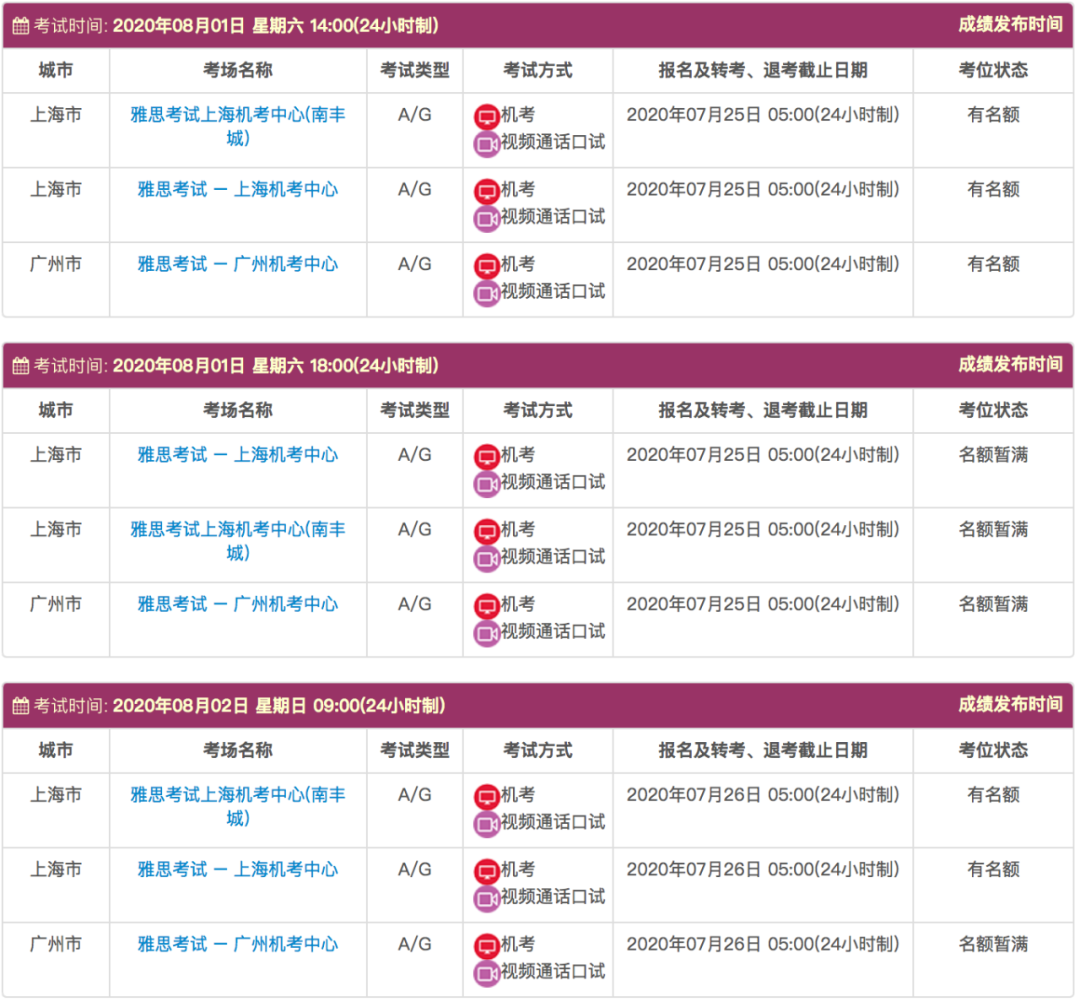This screenshot has width=1080, height=1002.
Task: Click calendar icon in 08月02日 09:00 header
Action: [21, 706]
